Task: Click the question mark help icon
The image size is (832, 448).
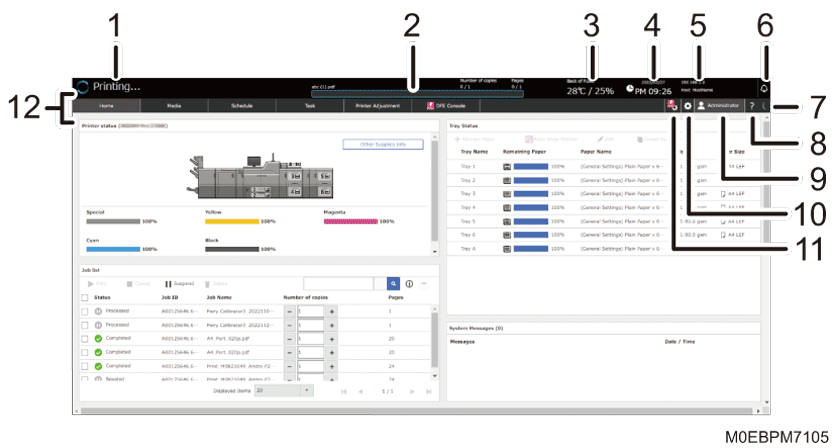Action: tap(751, 105)
